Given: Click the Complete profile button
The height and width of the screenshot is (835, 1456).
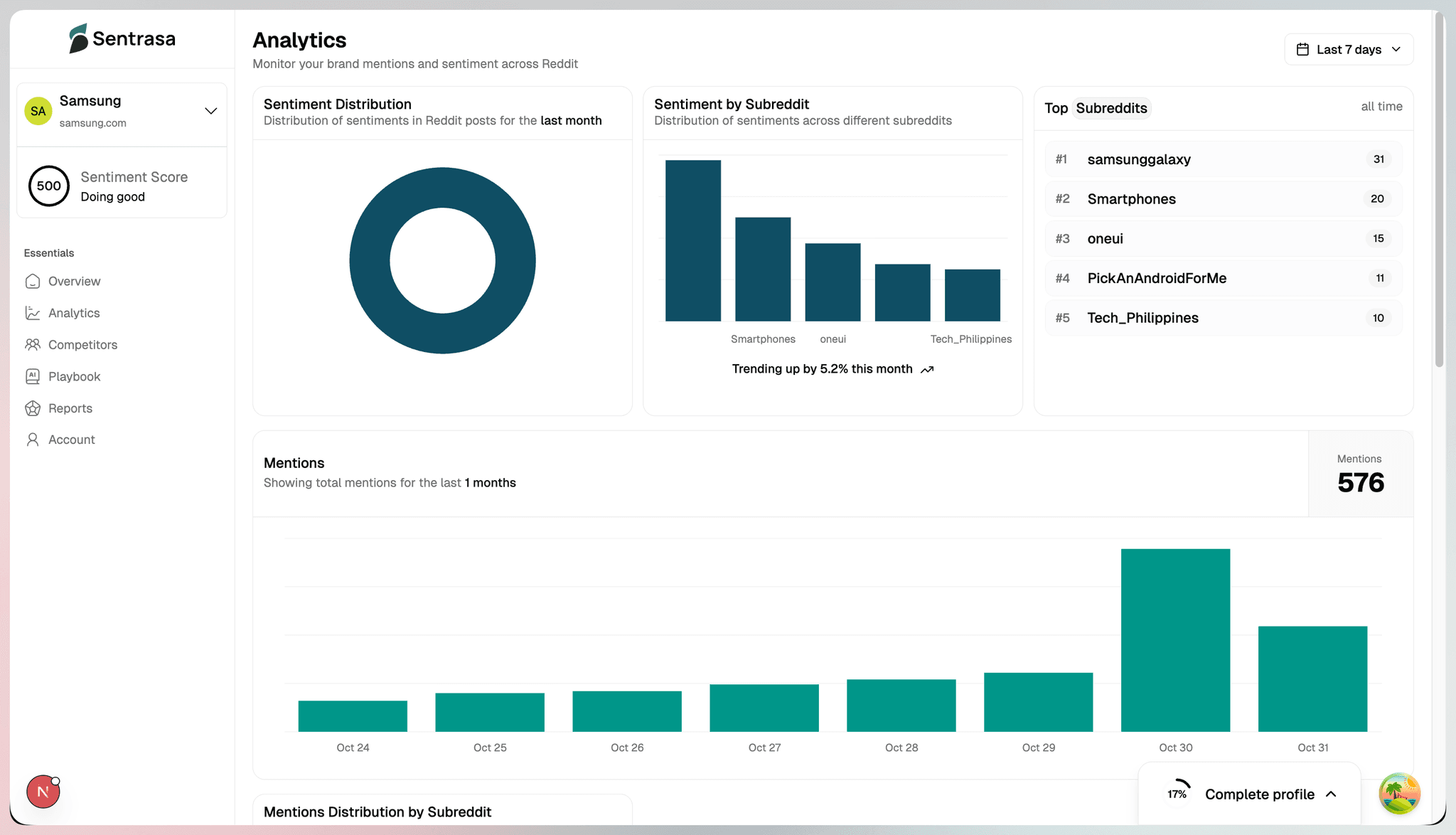Looking at the screenshot, I should pyautogui.click(x=1259, y=794).
